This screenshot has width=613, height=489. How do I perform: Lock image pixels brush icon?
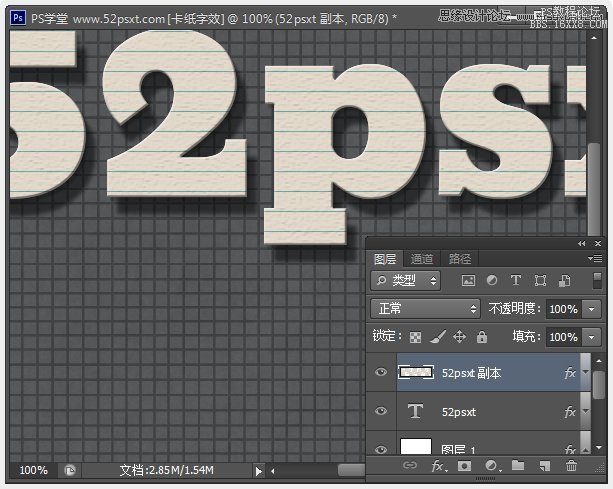pos(438,337)
